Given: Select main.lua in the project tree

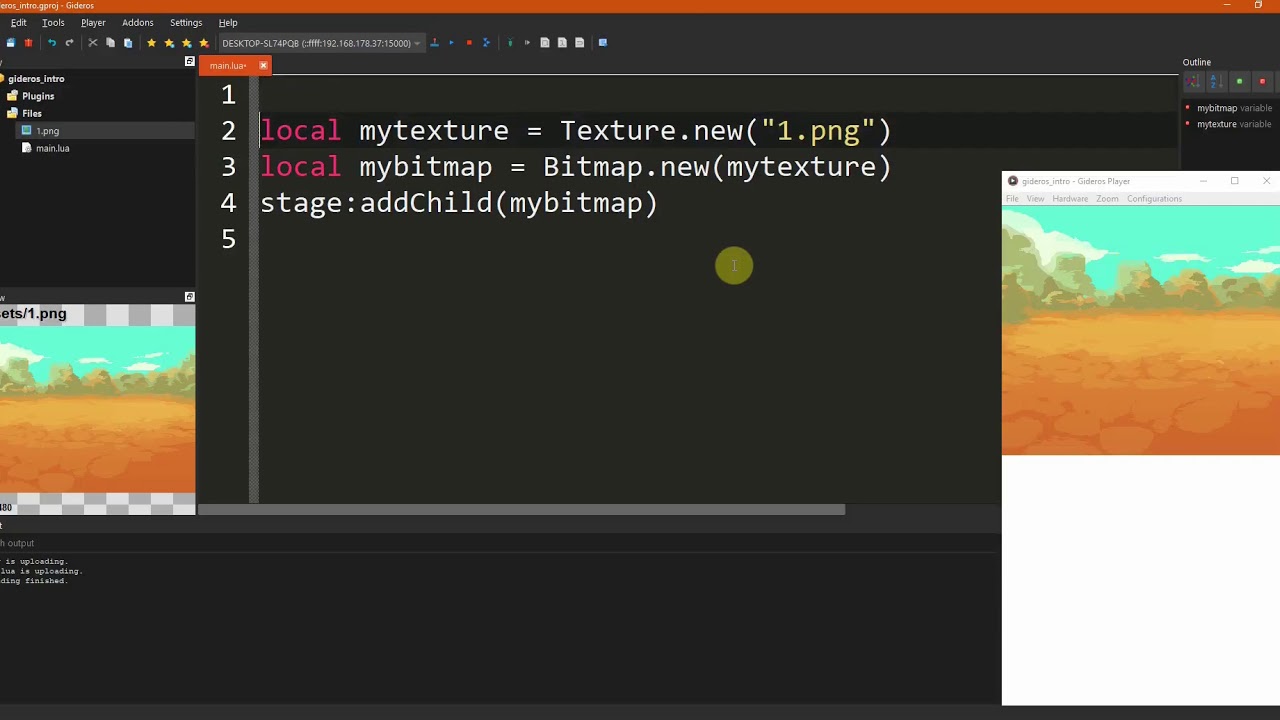Looking at the screenshot, I should point(52,148).
